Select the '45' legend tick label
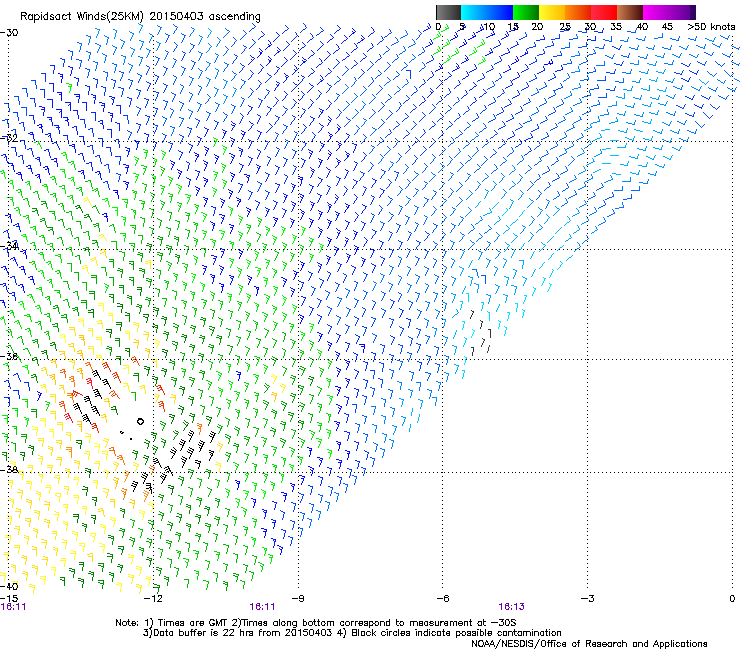 tap(667, 27)
